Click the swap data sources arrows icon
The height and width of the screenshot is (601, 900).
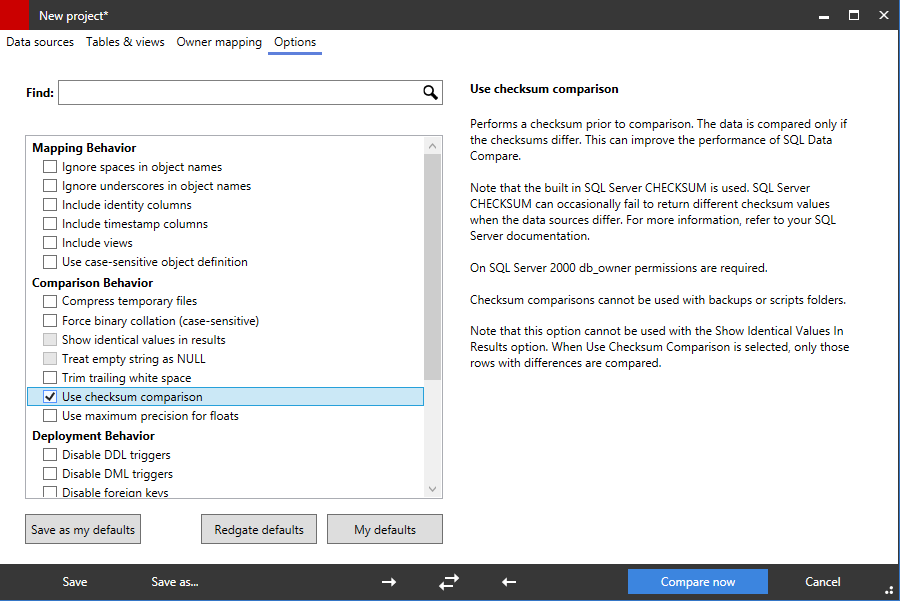[x=449, y=582]
